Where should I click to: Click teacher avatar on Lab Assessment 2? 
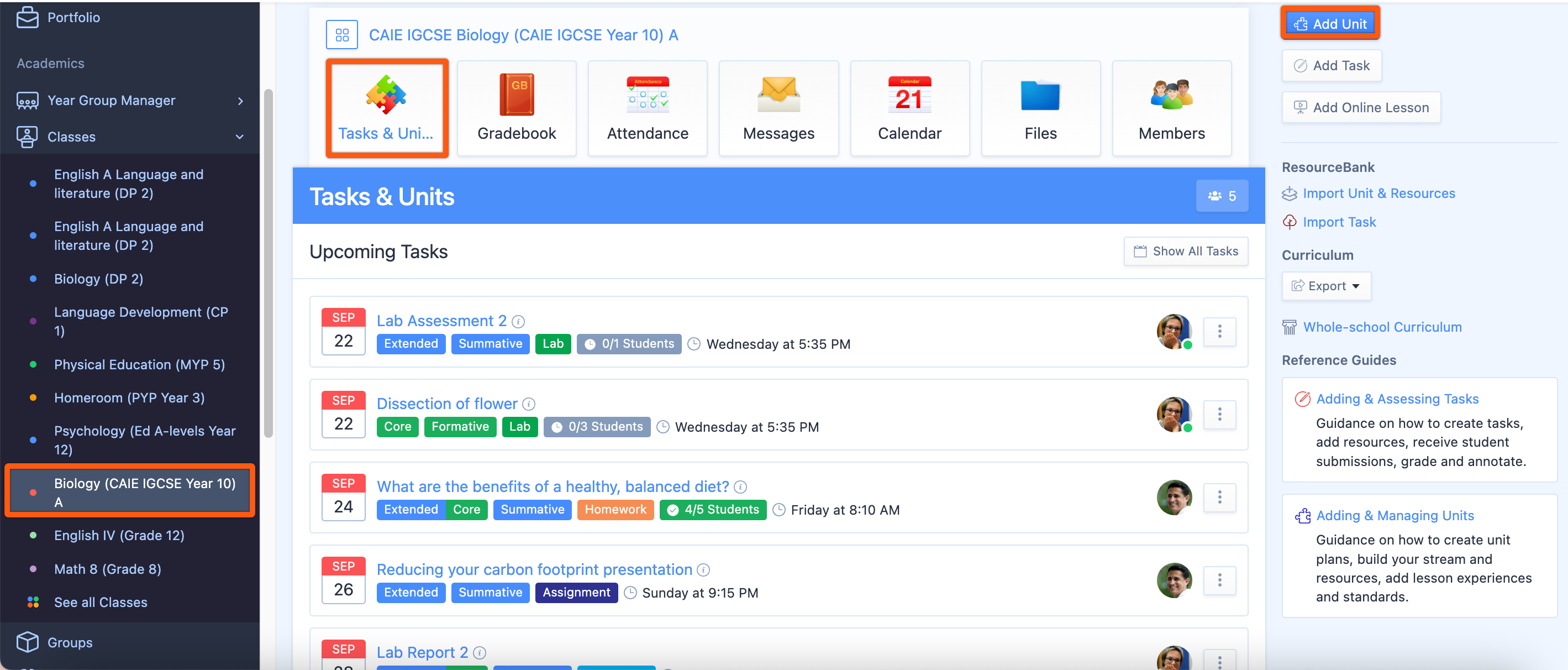[1173, 331]
